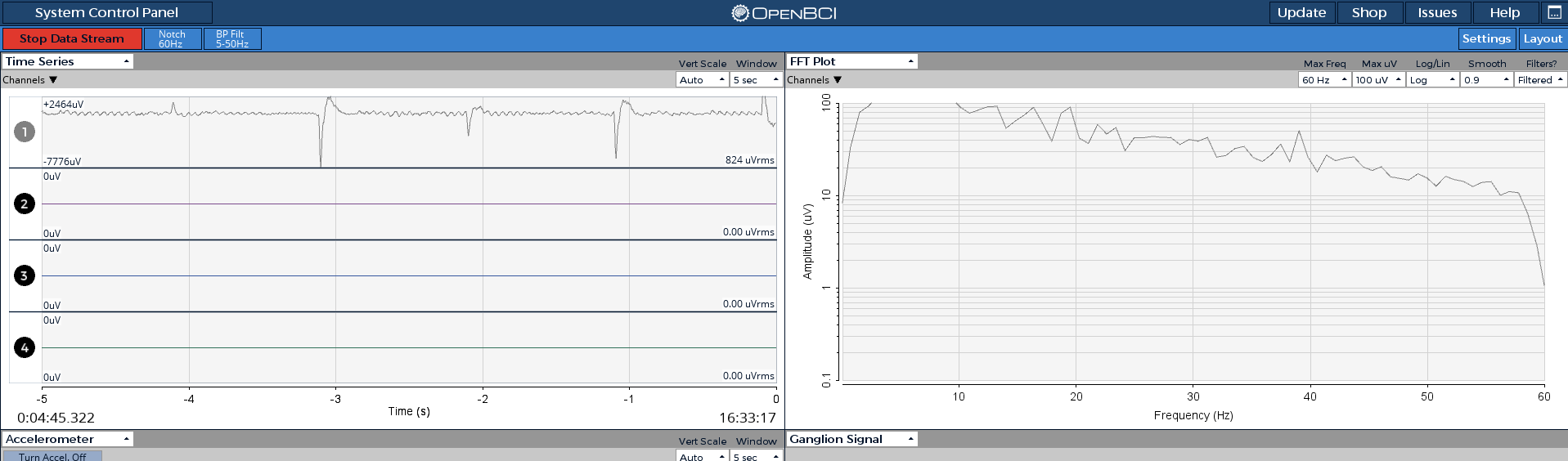This screenshot has height=461, width=1568.
Task: Toggle fullscreen window icon
Action: pyautogui.click(x=1553, y=12)
